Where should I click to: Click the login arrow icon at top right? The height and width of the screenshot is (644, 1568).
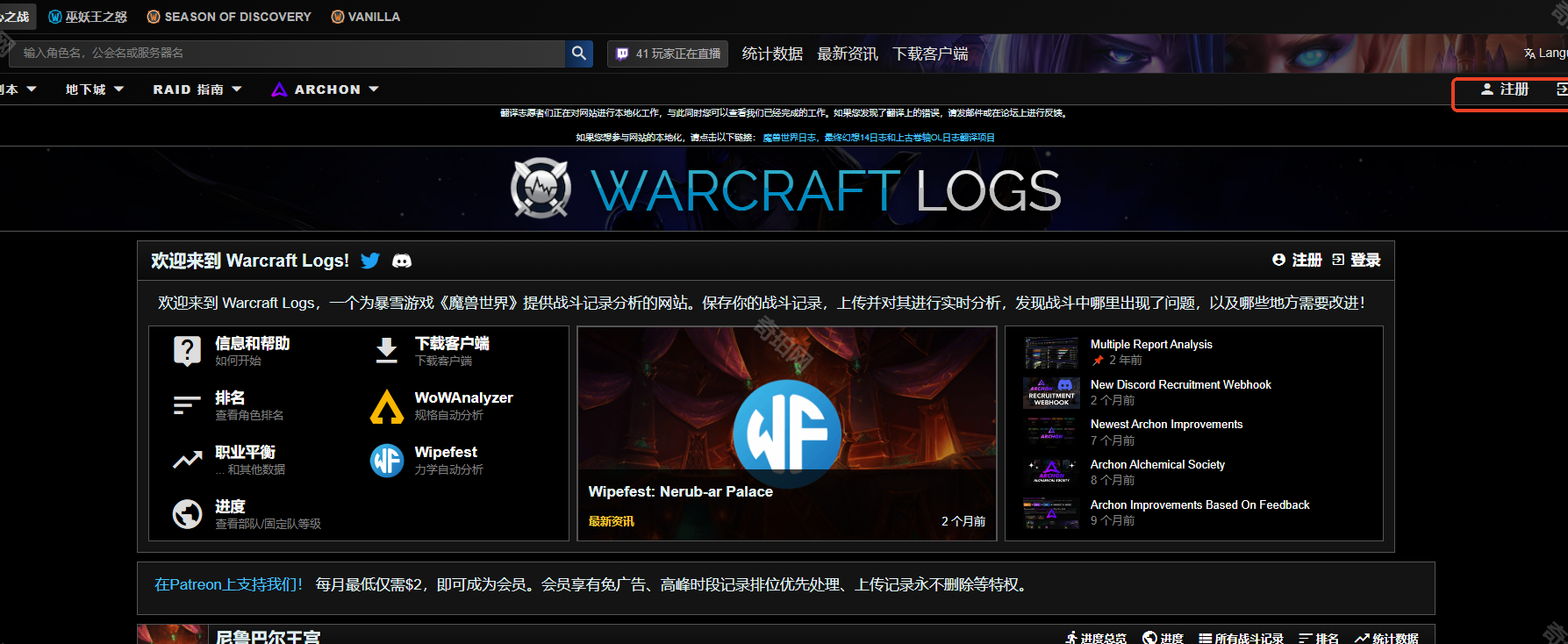coord(1562,89)
